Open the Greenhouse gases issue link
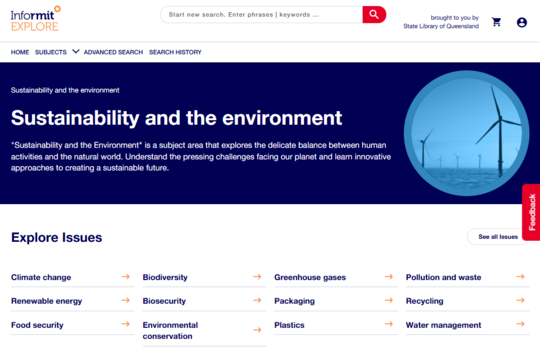The width and height of the screenshot is (540, 360). [310, 277]
